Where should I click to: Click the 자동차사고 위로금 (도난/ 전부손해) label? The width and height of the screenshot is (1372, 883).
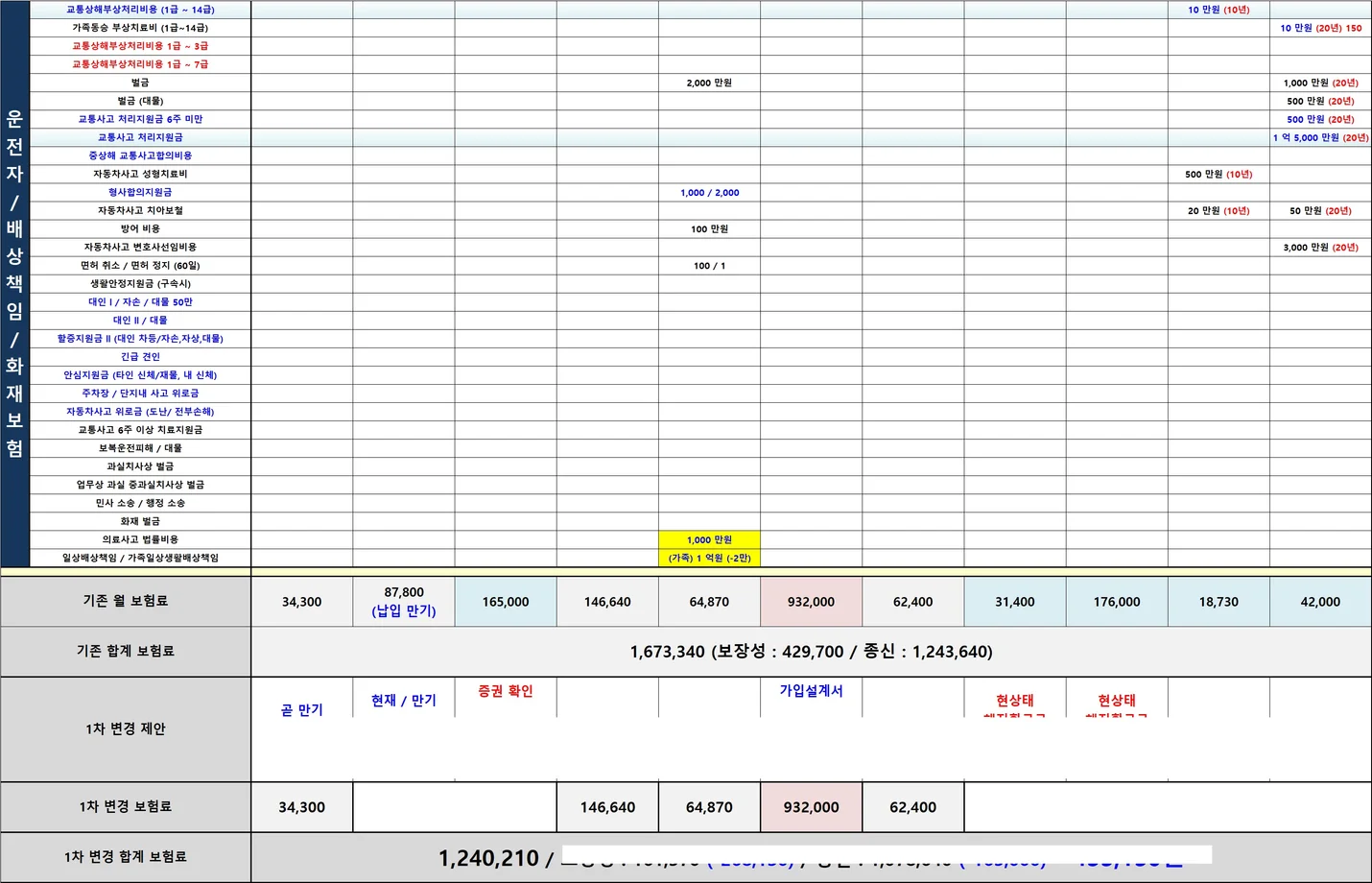pyautogui.click(x=140, y=411)
